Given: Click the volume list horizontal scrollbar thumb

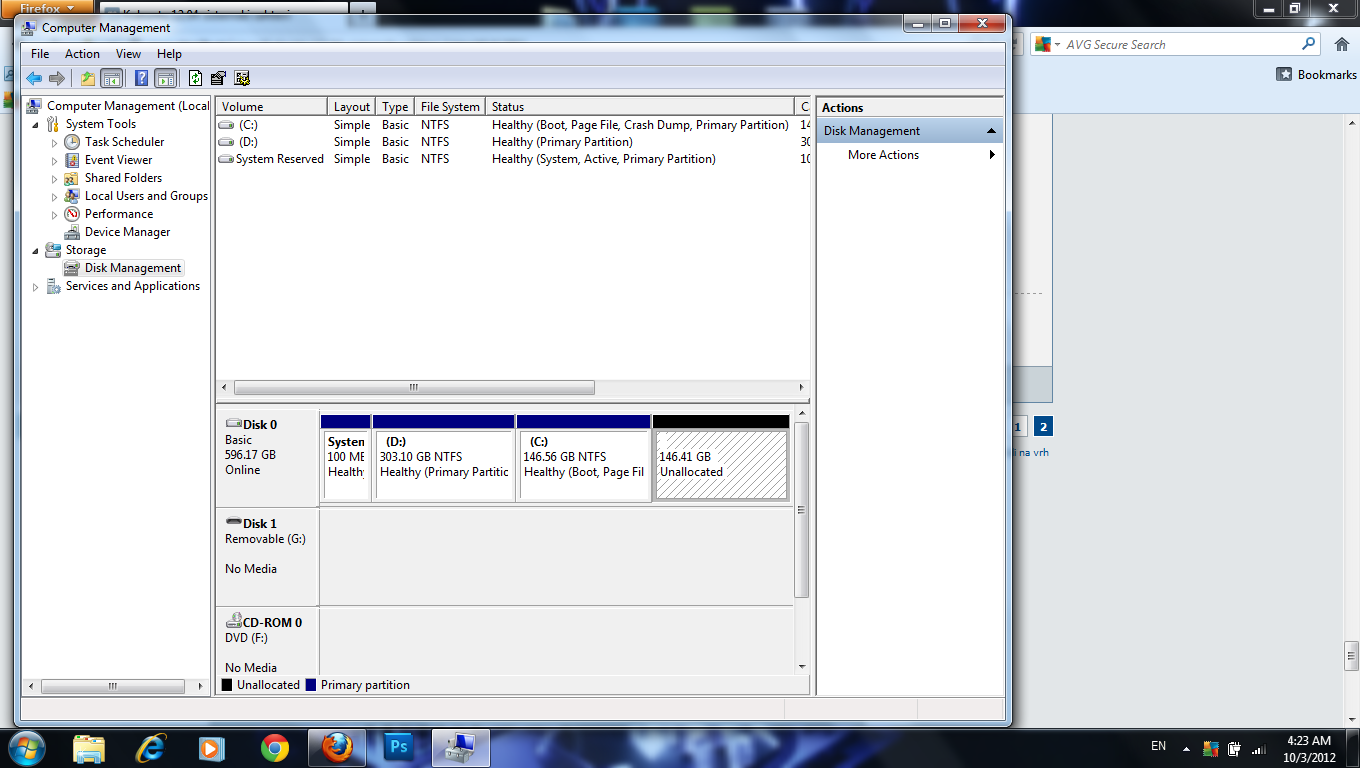Looking at the screenshot, I should pos(414,388).
